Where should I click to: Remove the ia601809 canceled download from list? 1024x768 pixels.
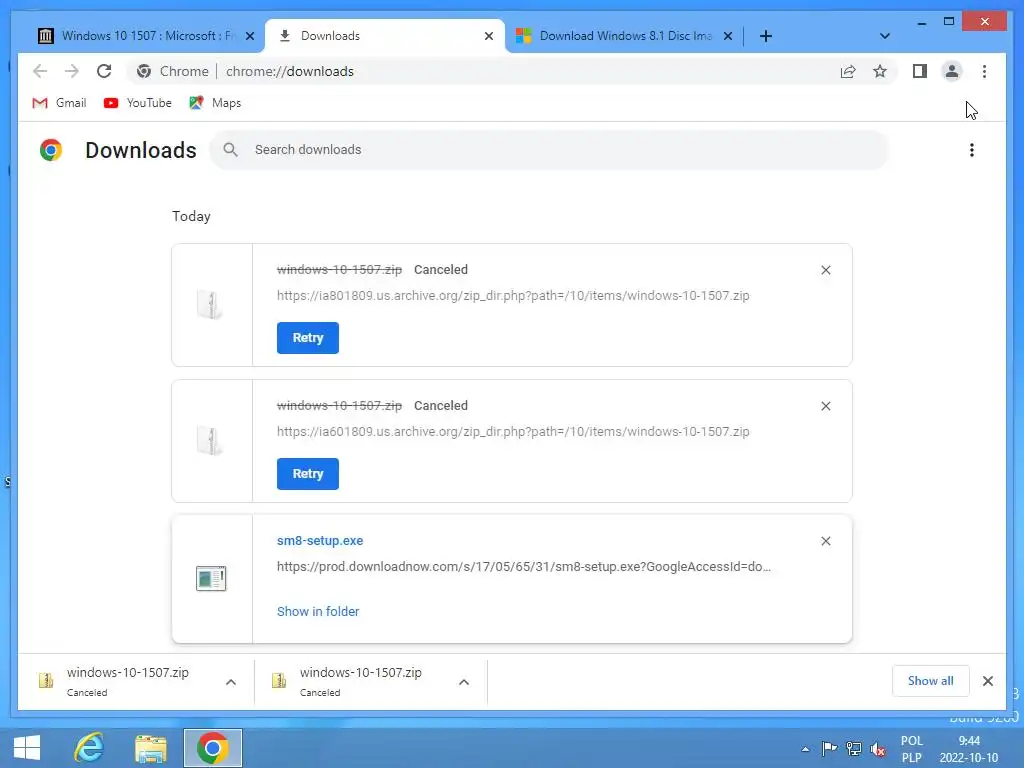[825, 406]
